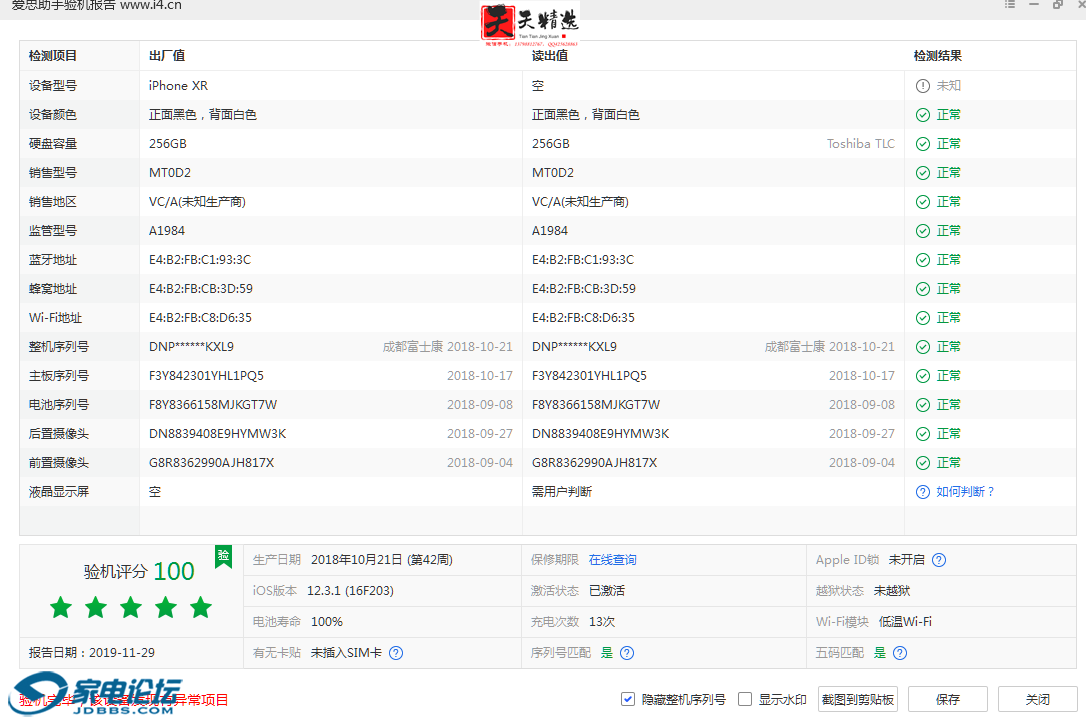The width and height of the screenshot is (1086, 723).
Task: Select factory cellular address E4:B2:FB:CB:3D:59
Action: pyautogui.click(x=200, y=289)
